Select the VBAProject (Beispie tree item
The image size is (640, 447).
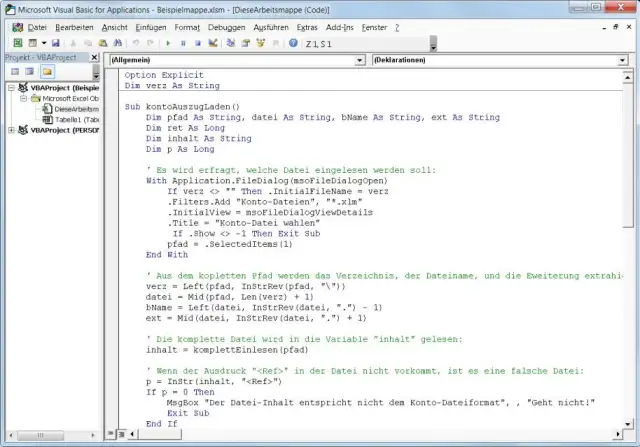click(x=65, y=88)
